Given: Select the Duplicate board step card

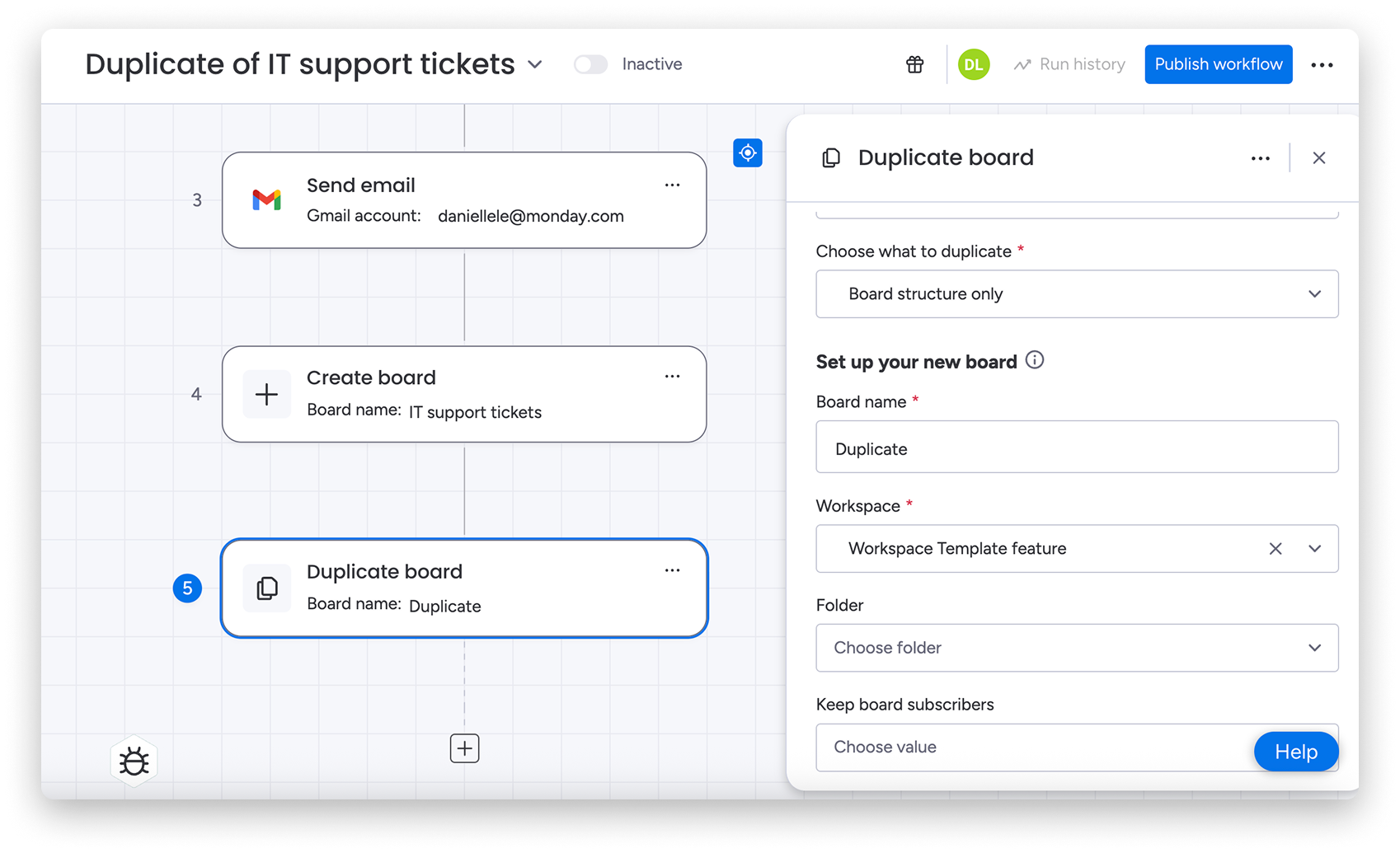Looking at the screenshot, I should click(x=464, y=588).
